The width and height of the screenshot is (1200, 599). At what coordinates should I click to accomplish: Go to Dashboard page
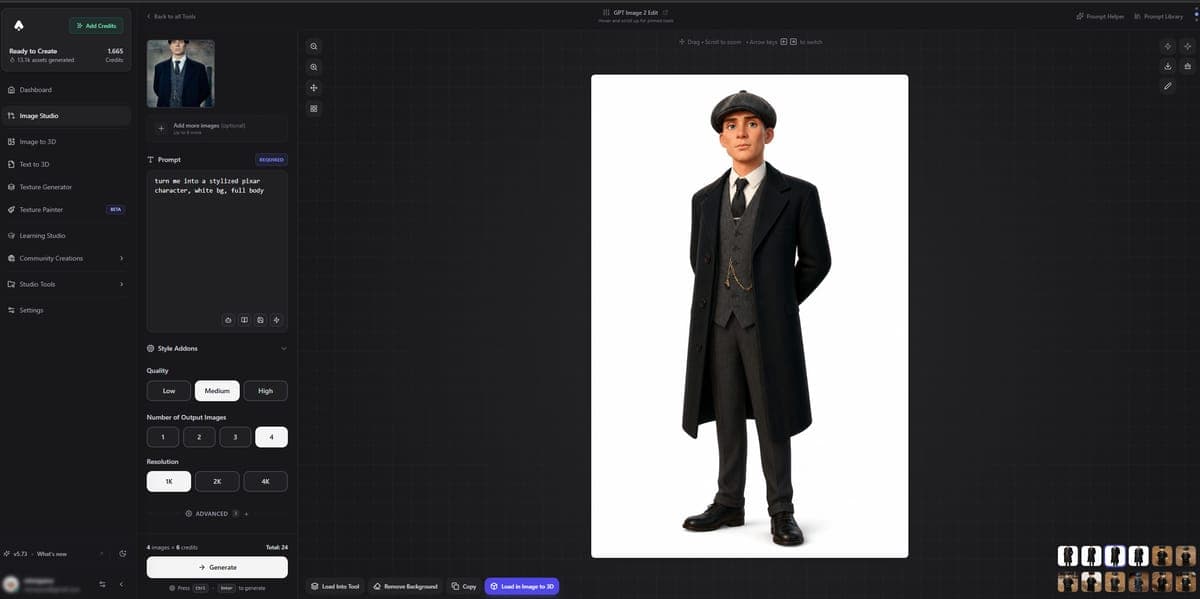click(x=66, y=90)
